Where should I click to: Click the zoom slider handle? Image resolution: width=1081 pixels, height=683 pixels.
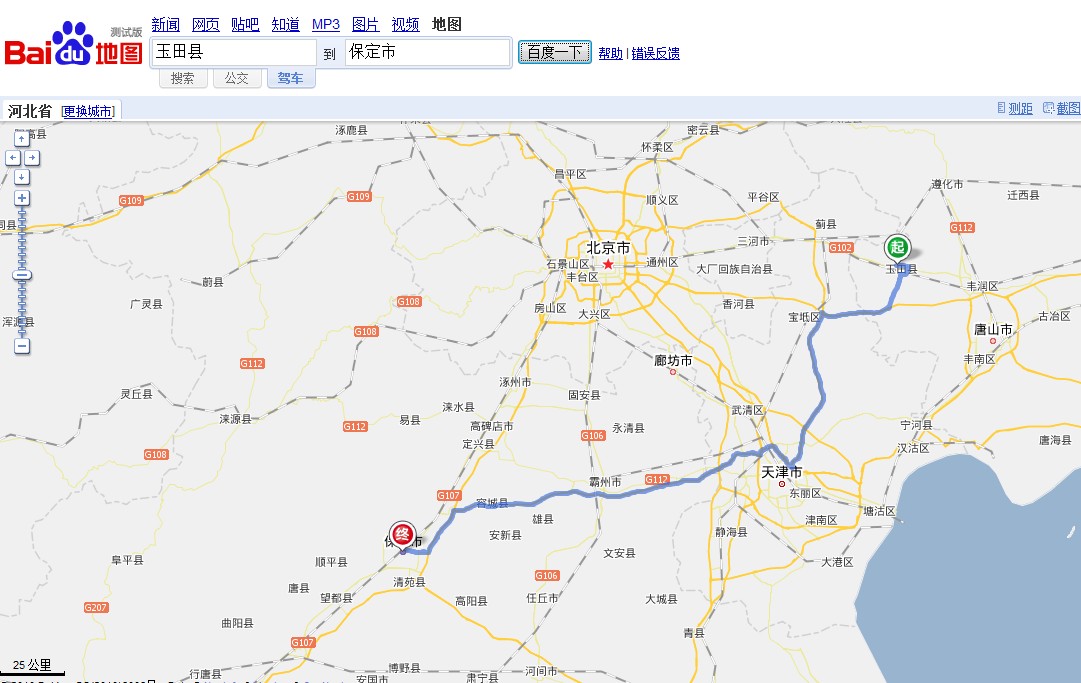pyautogui.click(x=22, y=276)
